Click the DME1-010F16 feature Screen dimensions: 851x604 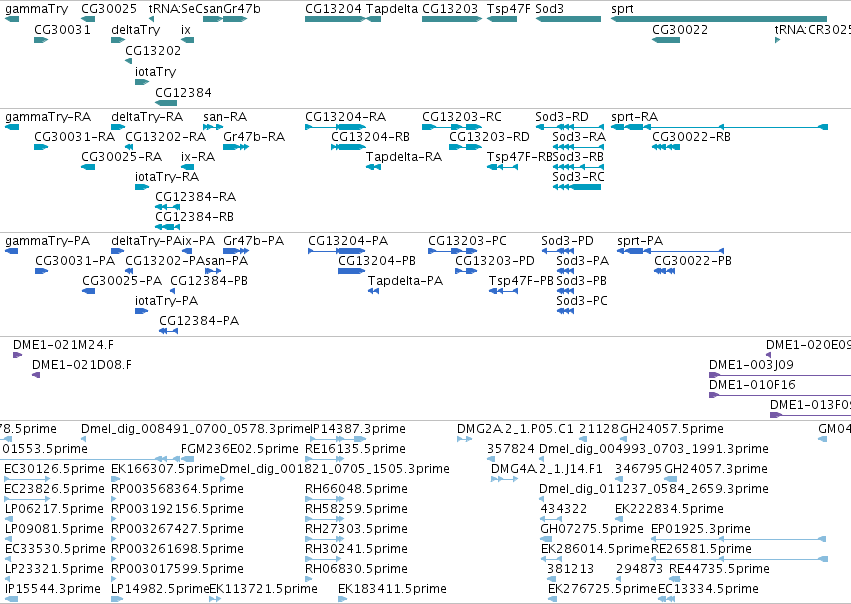coord(780,395)
